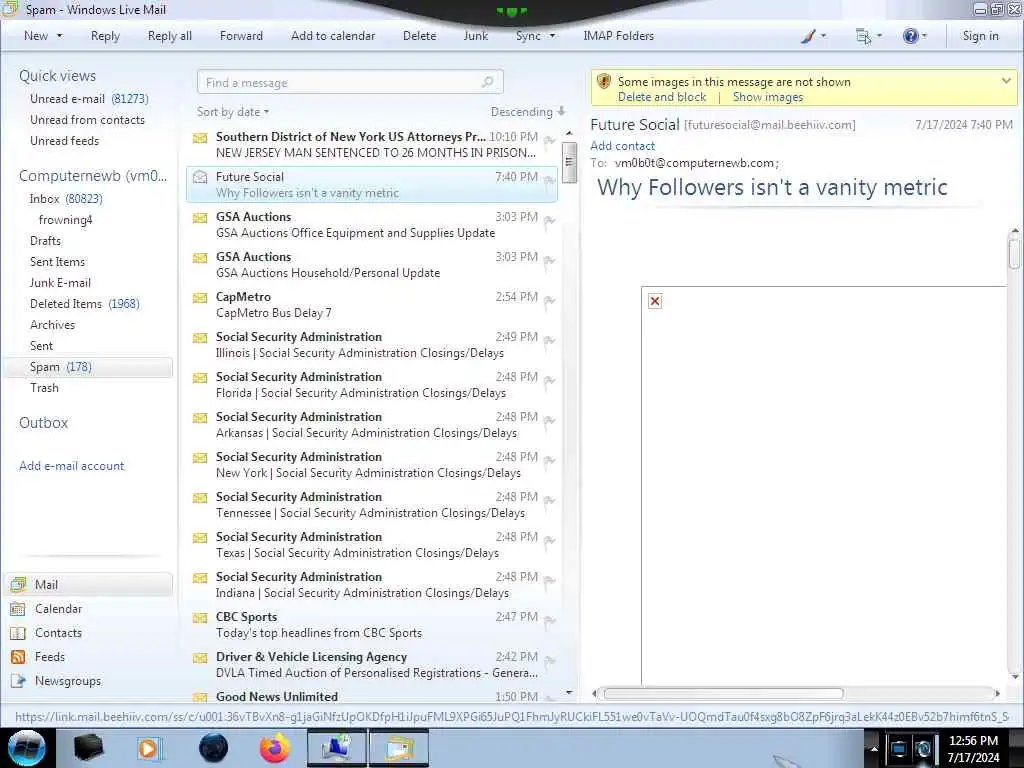Click the Add contact link

coord(622,146)
